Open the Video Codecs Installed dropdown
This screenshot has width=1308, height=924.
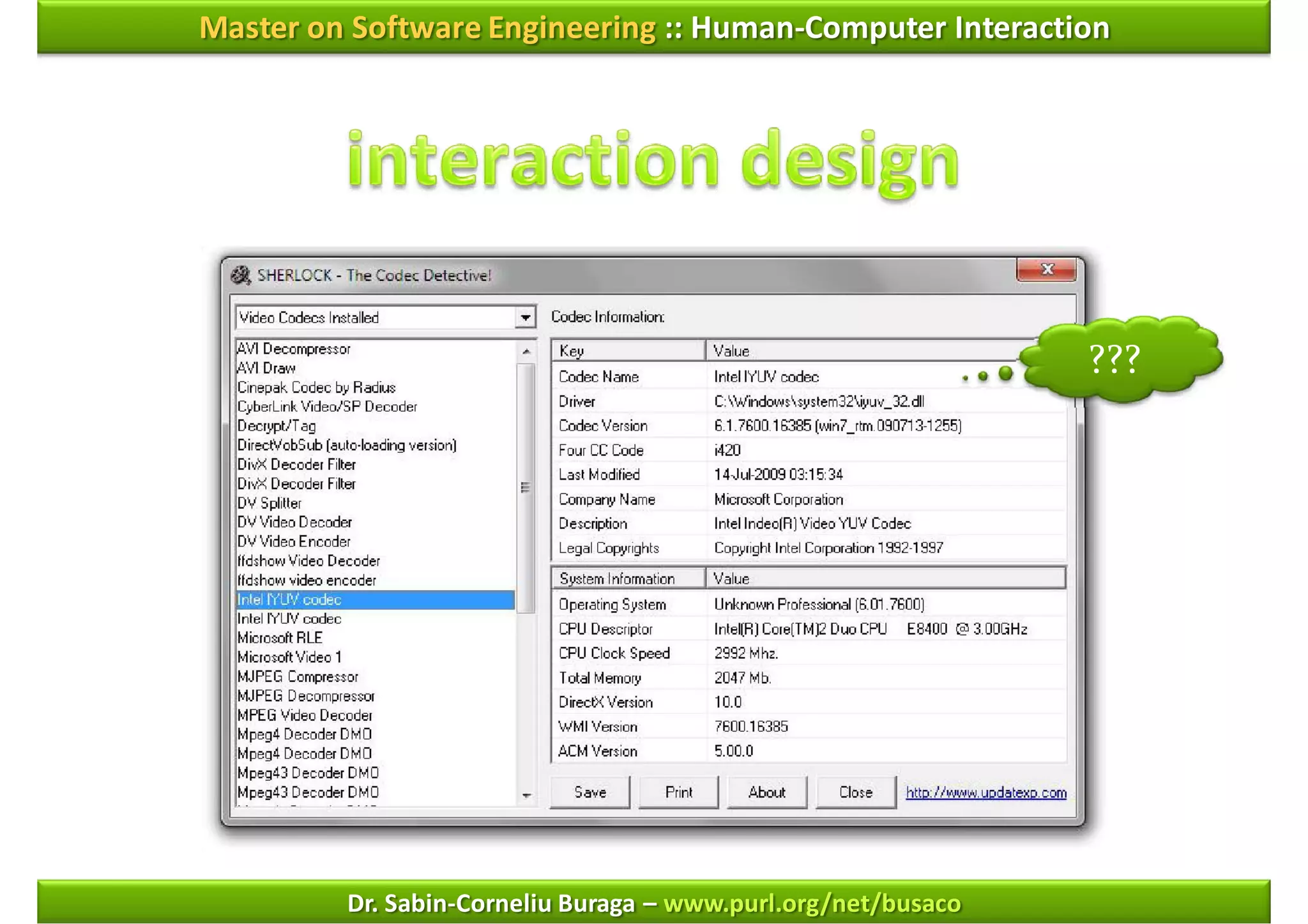525,317
